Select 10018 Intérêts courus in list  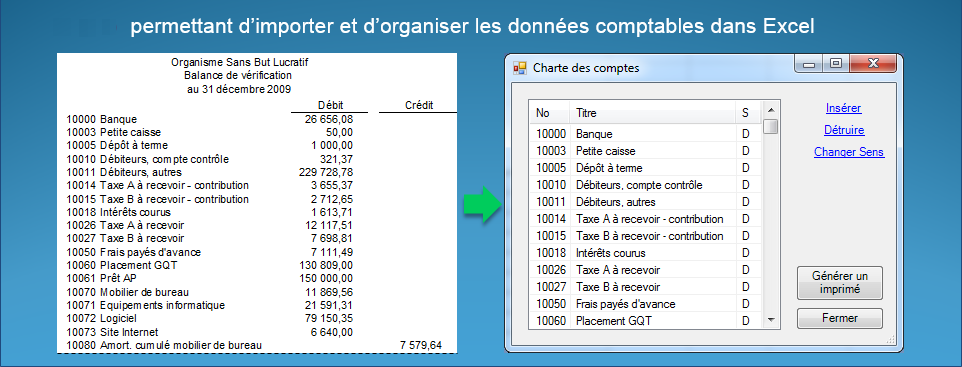645,253
